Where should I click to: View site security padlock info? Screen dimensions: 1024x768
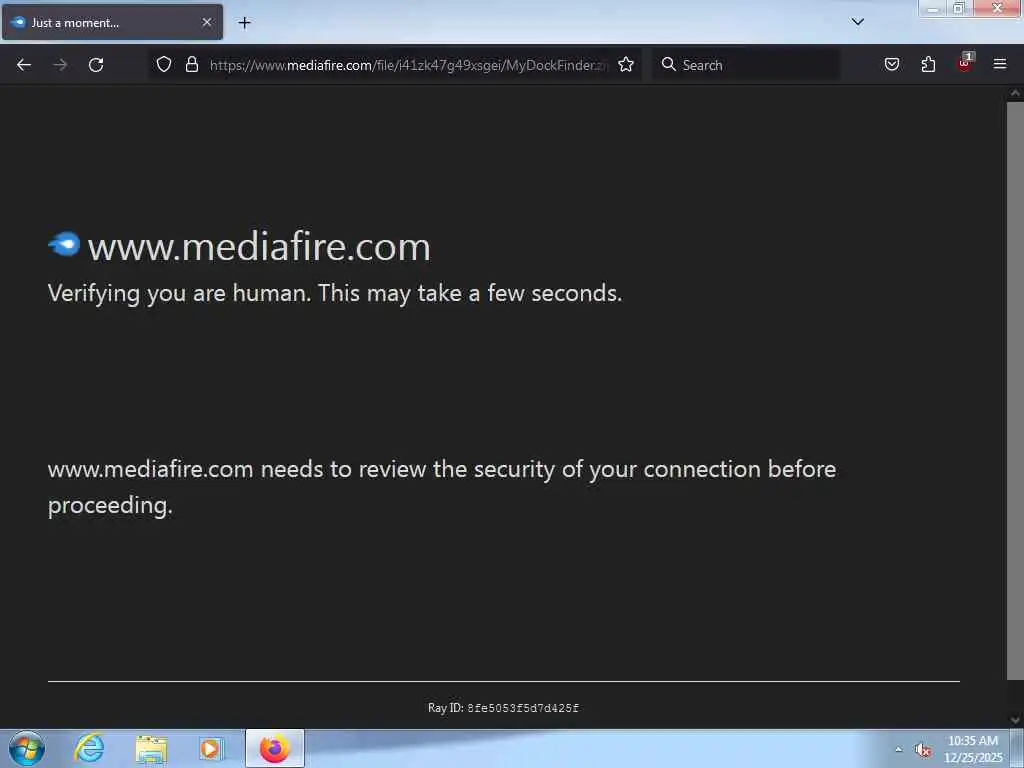191,64
